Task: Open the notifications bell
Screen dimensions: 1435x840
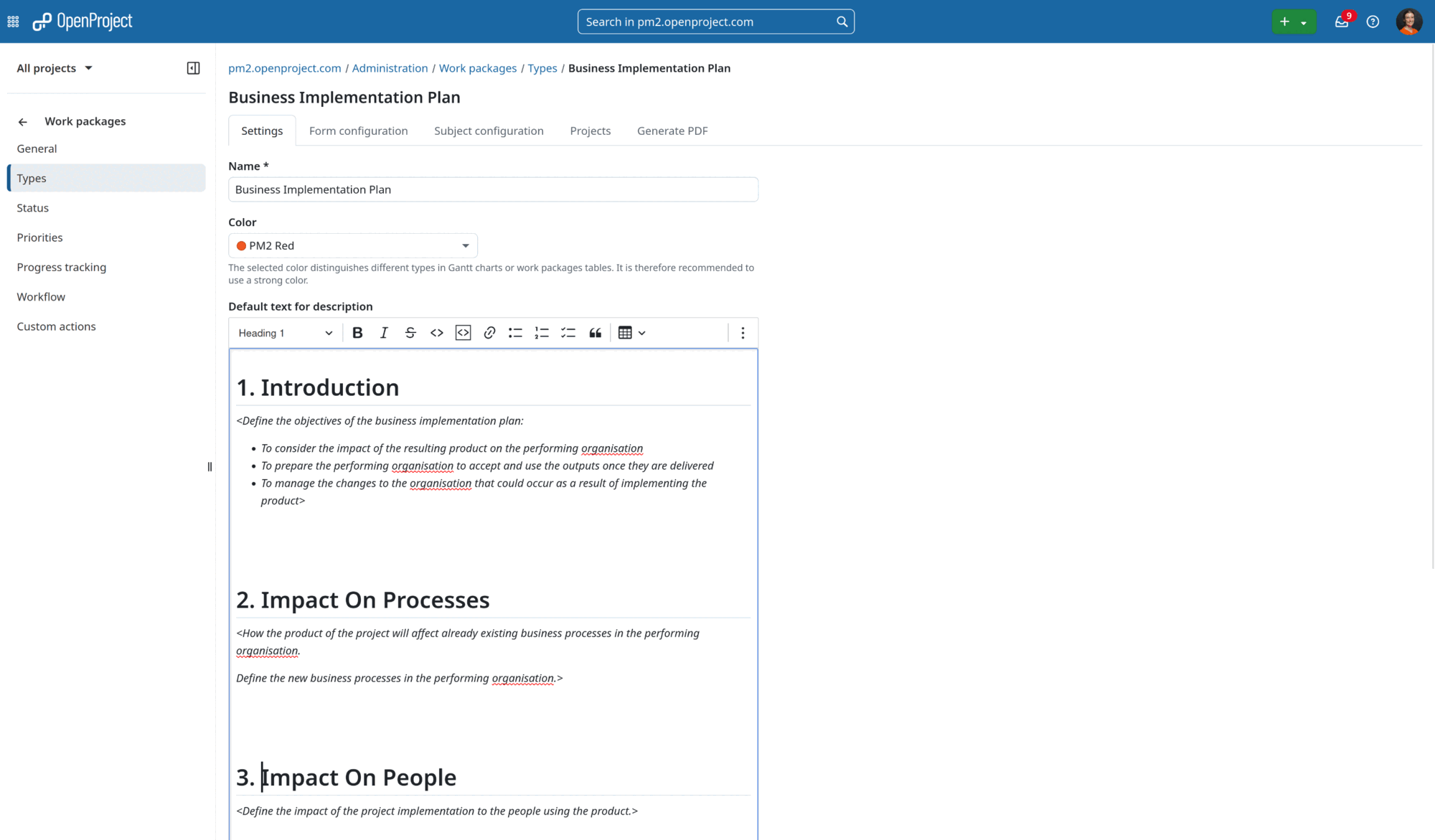Action: 1341,22
